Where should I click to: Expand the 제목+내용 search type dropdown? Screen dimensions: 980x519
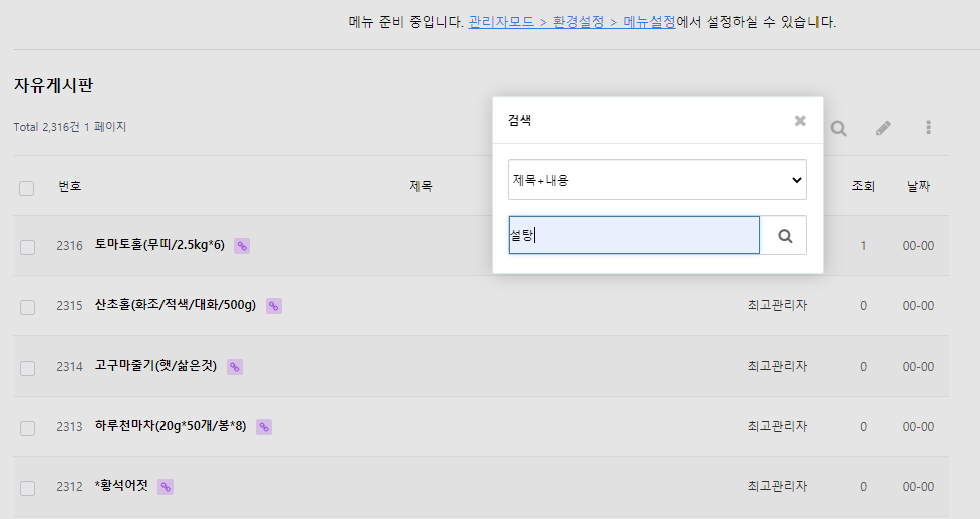(657, 180)
